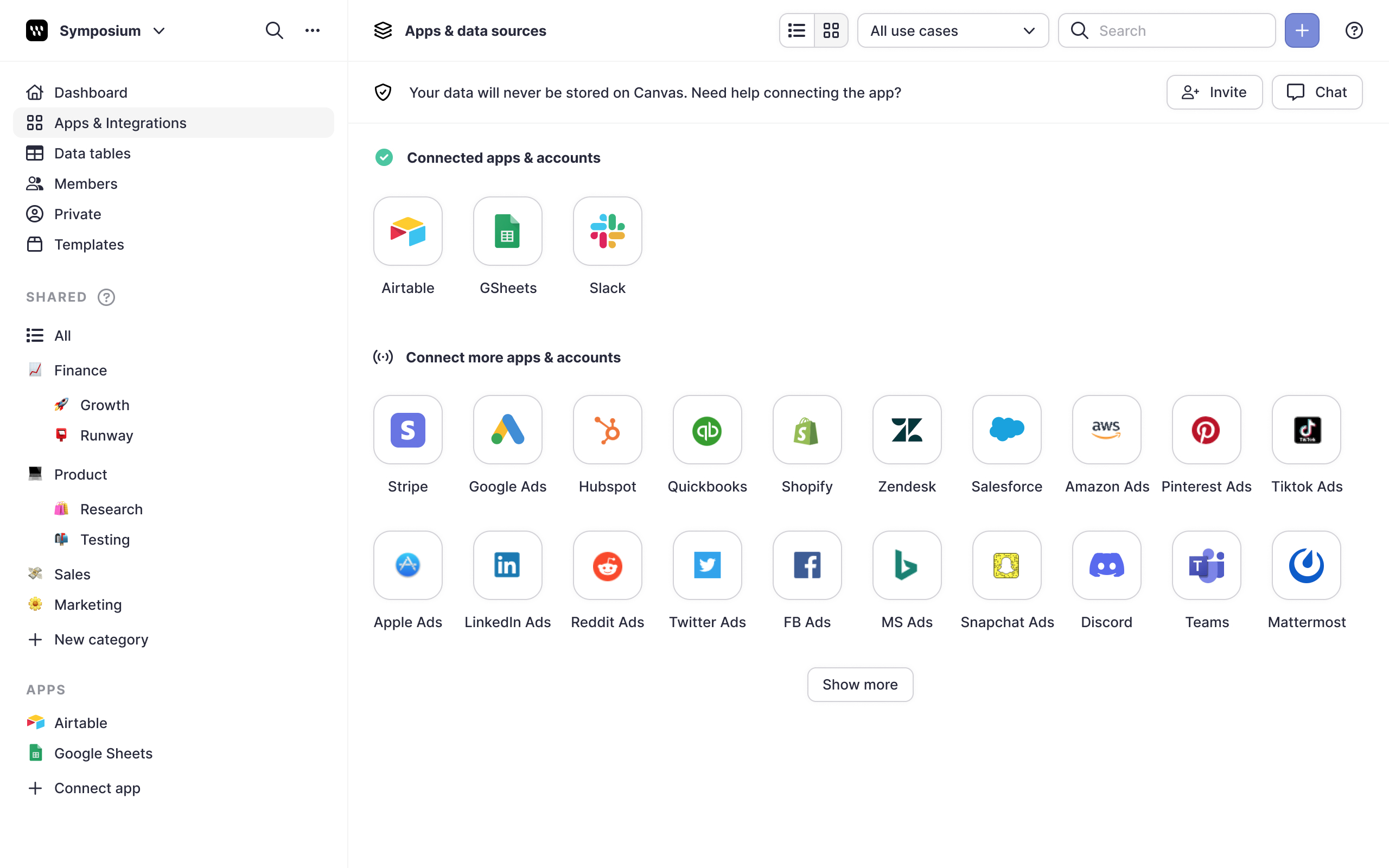This screenshot has width=1389, height=868.
Task: Connect the Apple Ads app
Action: point(407,565)
